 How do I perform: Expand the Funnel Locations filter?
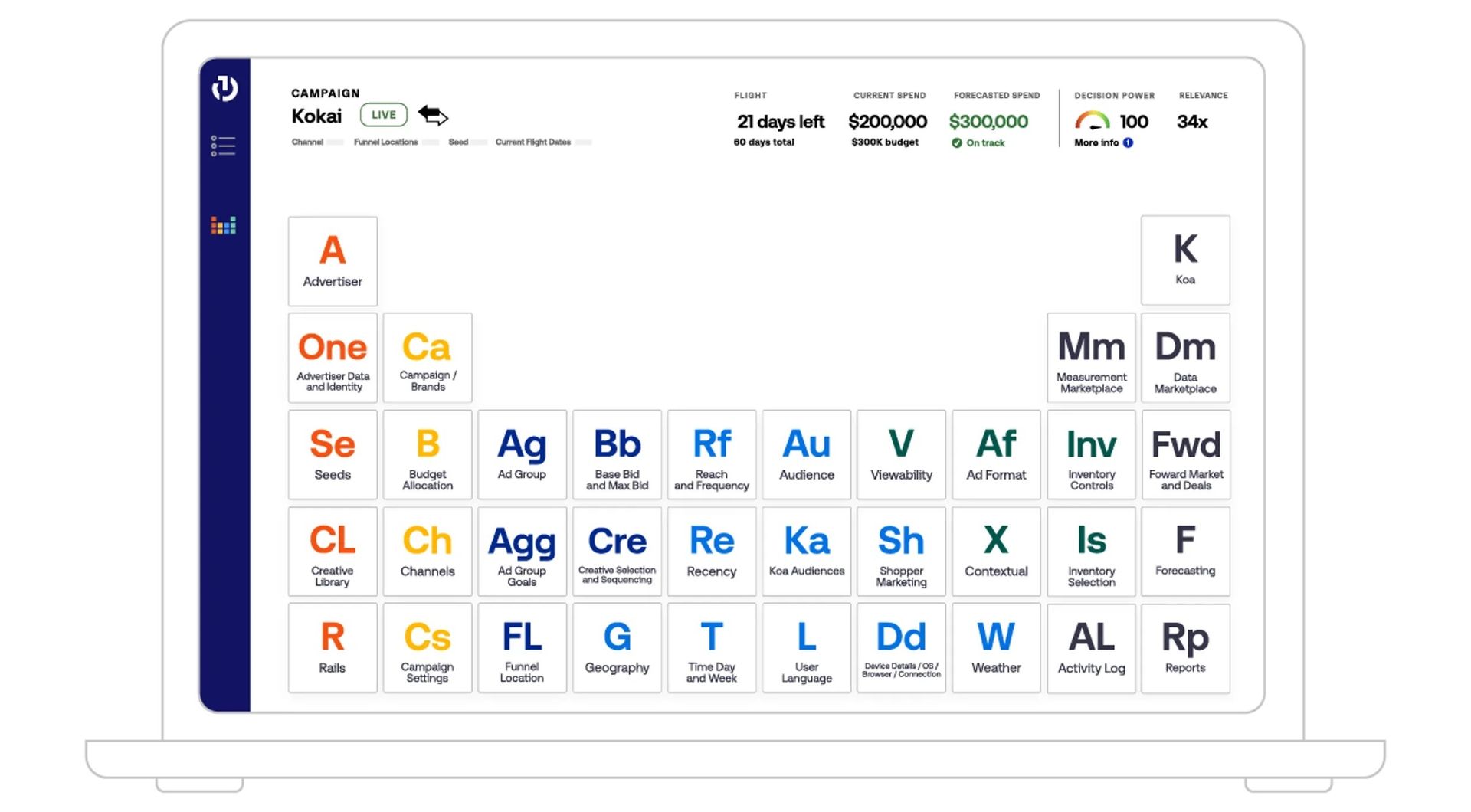(x=386, y=142)
